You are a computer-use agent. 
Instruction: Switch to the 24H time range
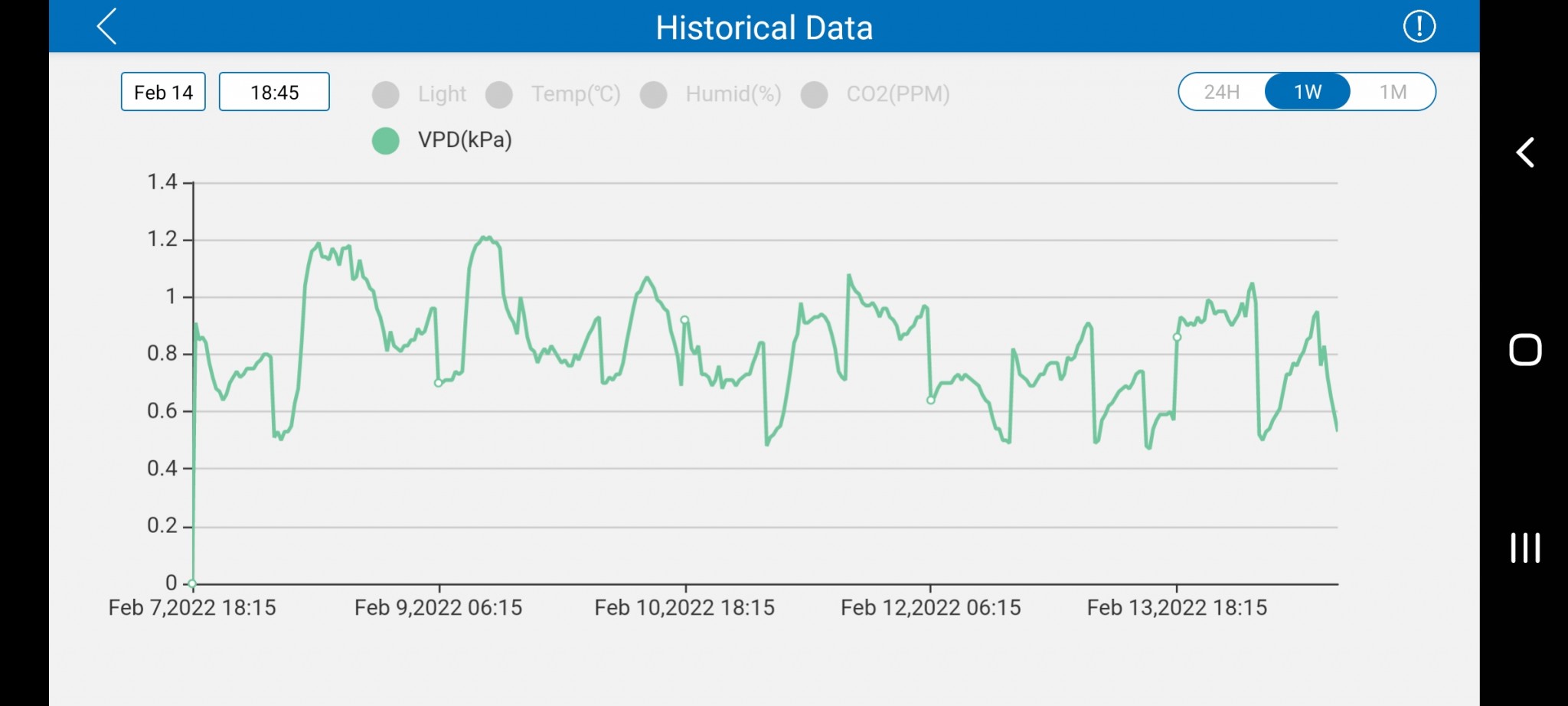coord(1221,92)
